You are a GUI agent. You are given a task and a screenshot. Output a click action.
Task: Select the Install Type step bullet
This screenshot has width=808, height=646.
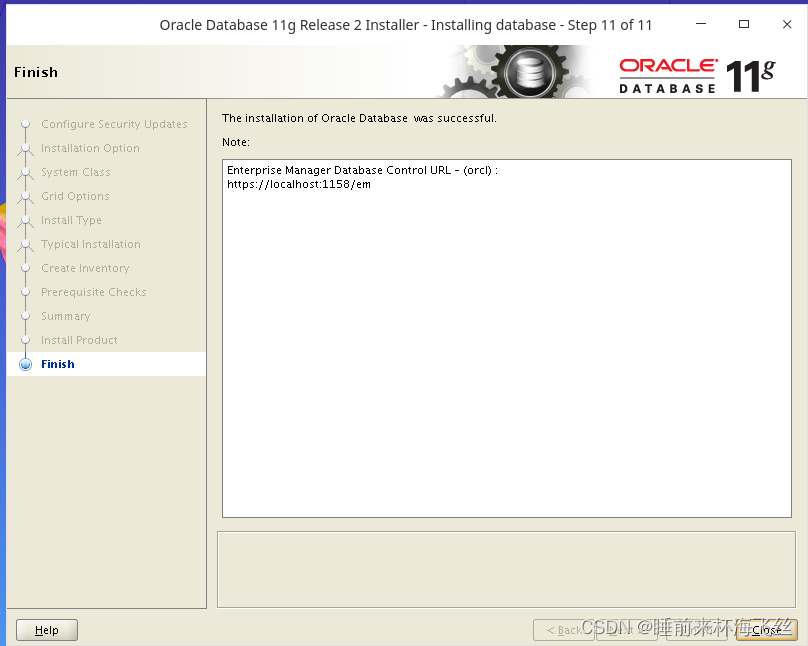[25, 220]
